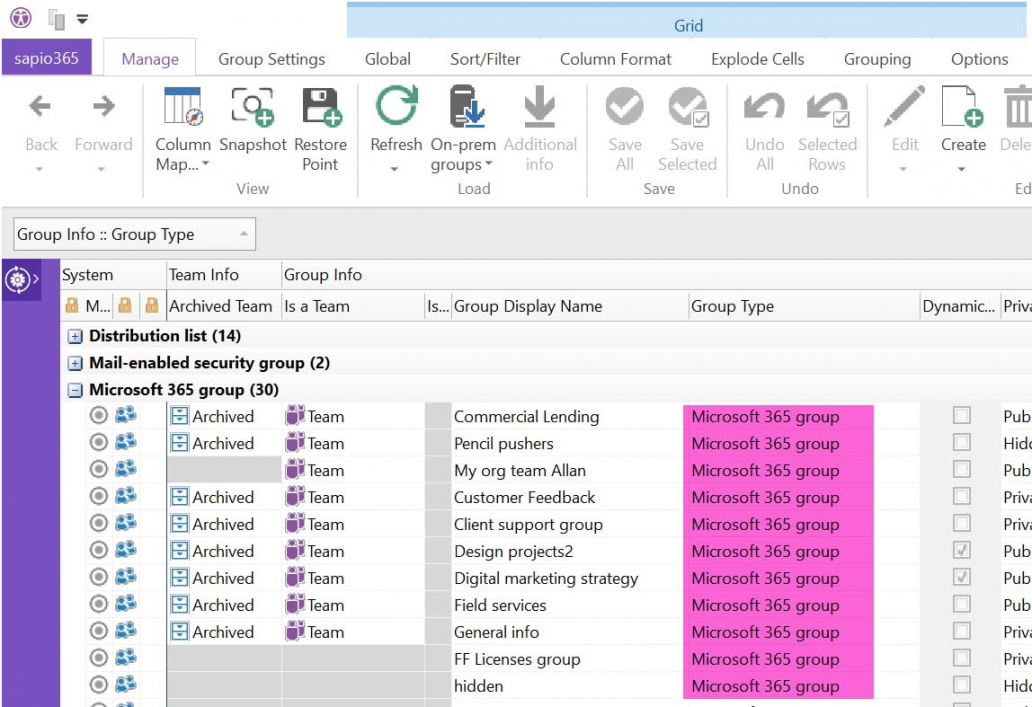Toggle Dynamic checkbox for Field services
1032x707 pixels.
tap(962, 604)
